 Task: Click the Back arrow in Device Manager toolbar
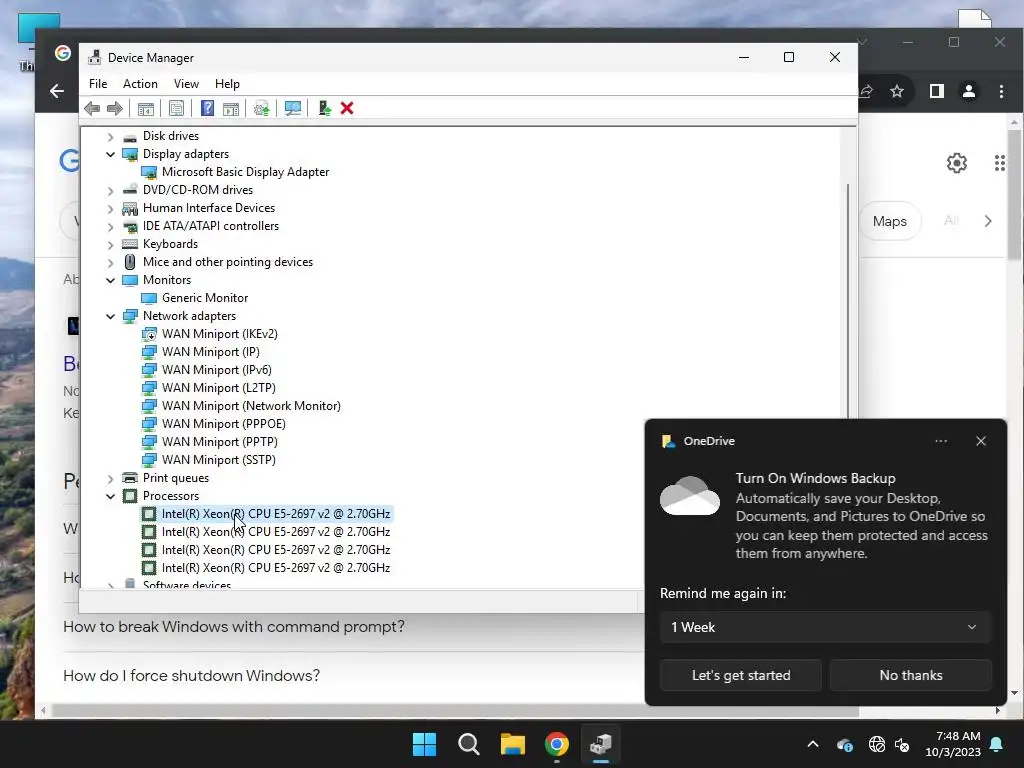click(x=92, y=108)
